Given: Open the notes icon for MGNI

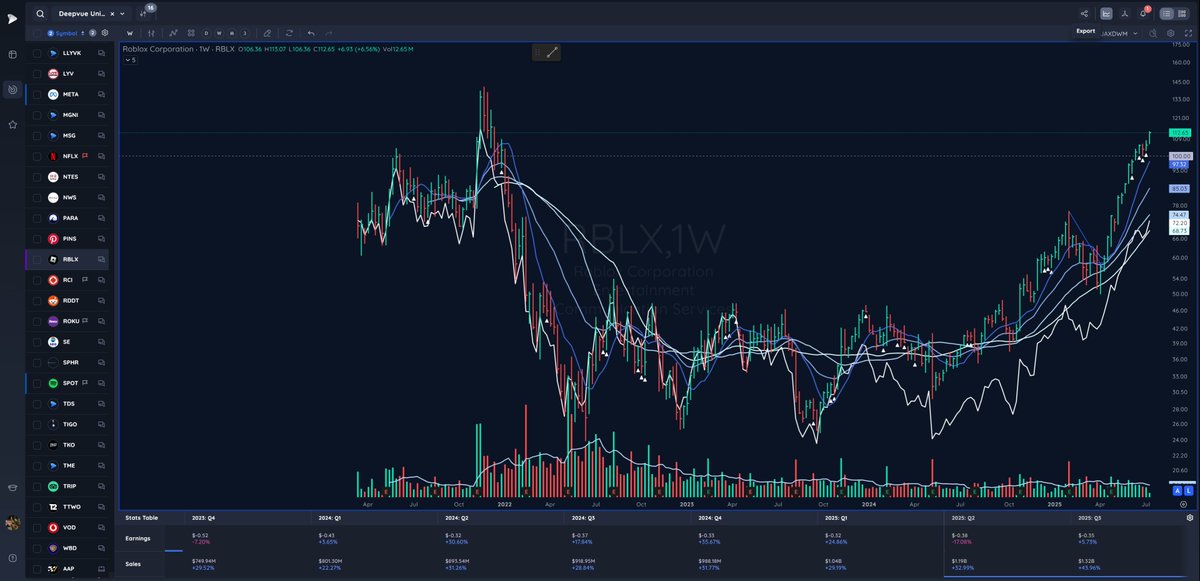Looking at the screenshot, I should (x=101, y=115).
